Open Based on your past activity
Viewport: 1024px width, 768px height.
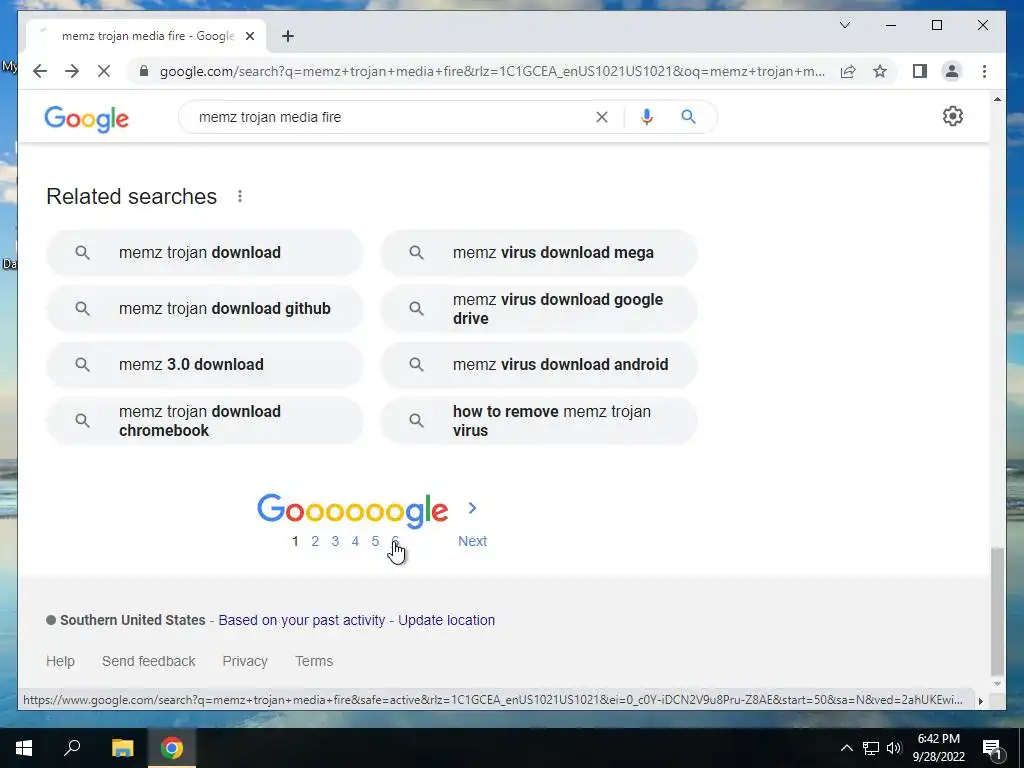(x=302, y=620)
